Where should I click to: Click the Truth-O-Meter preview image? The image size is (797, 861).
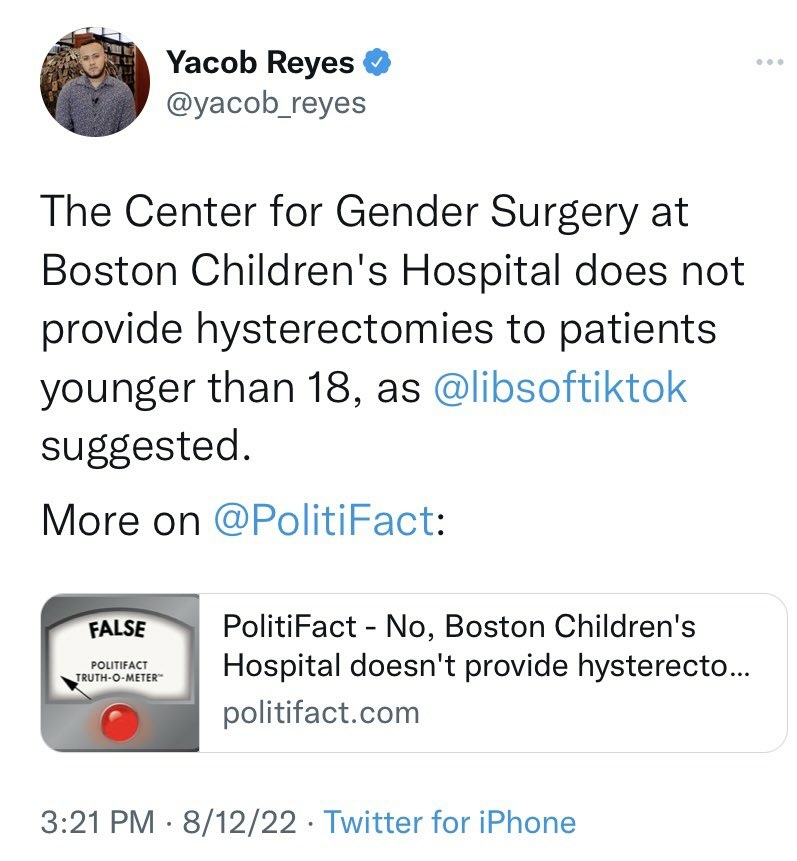coord(121,673)
